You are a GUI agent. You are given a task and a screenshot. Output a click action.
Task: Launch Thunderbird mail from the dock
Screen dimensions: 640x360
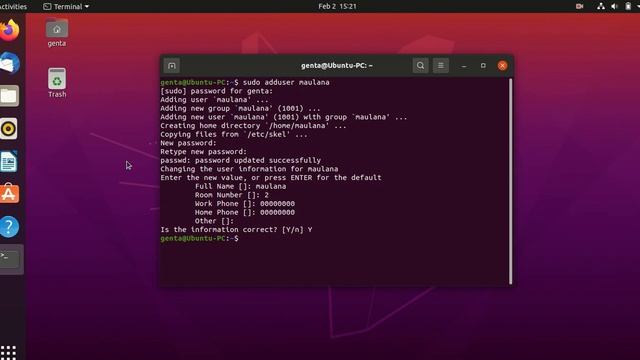pyautogui.click(x=9, y=63)
